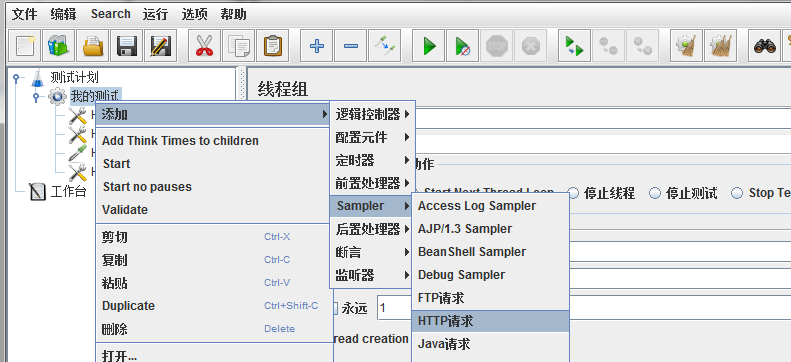
Task: Select the 测试计划 test plan node
Action: [74, 78]
